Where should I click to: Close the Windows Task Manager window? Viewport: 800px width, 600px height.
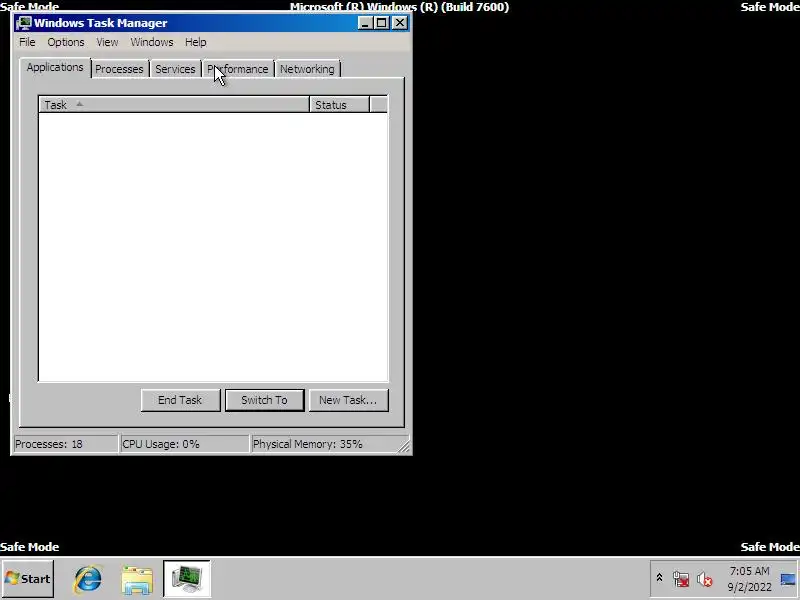[x=400, y=23]
